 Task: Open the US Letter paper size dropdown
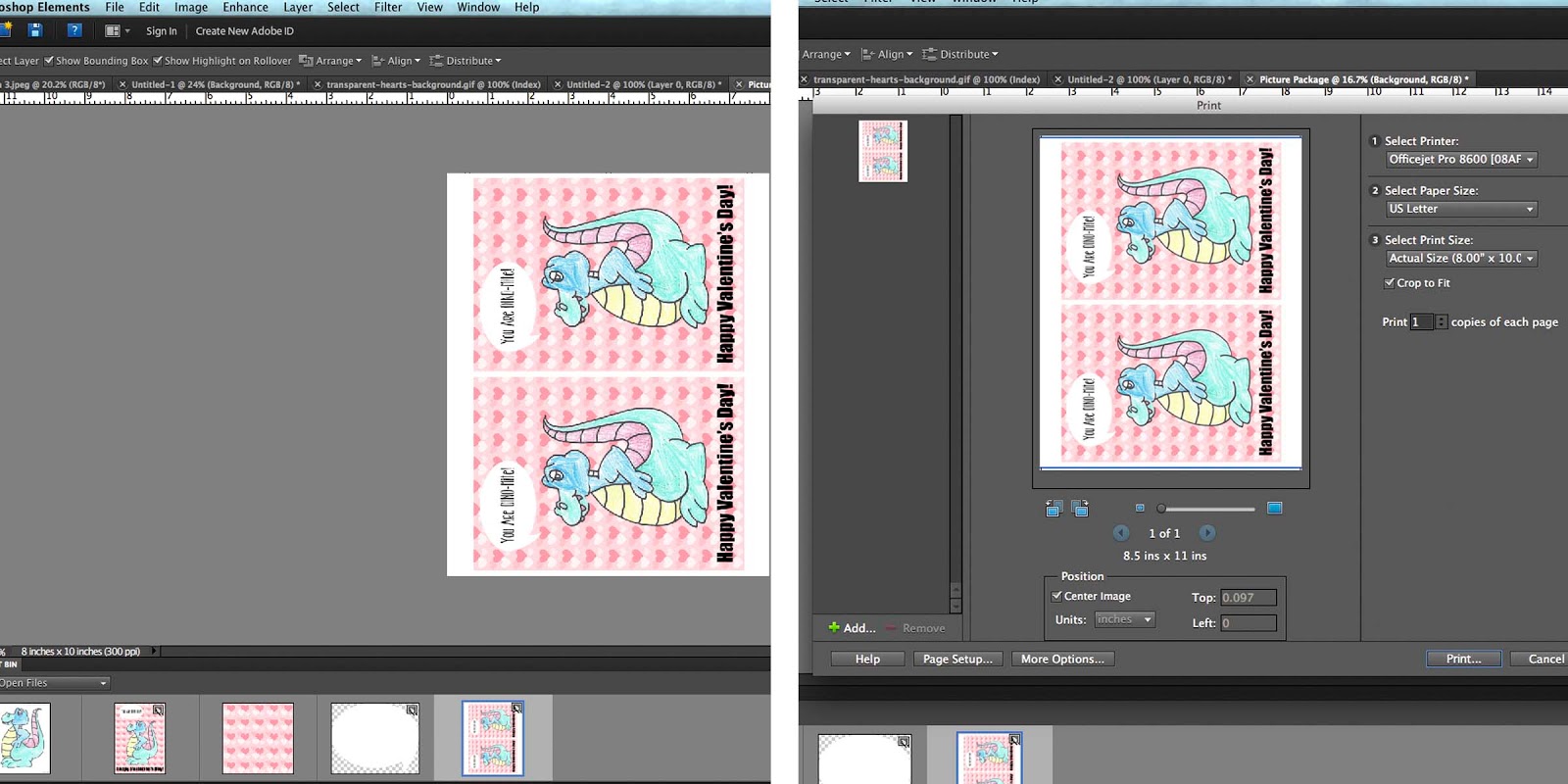click(1461, 209)
